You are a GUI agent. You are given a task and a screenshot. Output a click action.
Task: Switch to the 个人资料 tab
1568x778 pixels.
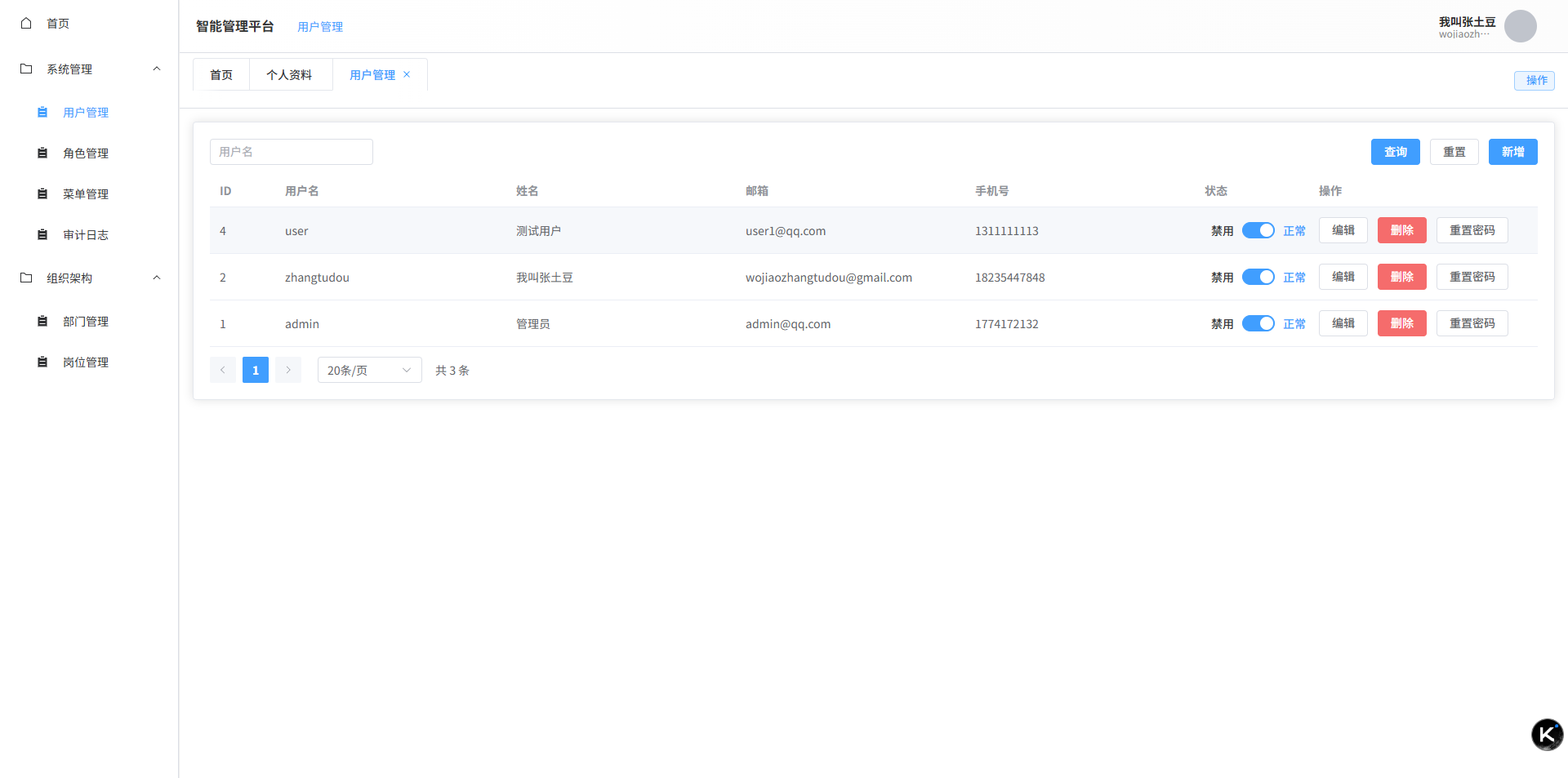tap(289, 74)
